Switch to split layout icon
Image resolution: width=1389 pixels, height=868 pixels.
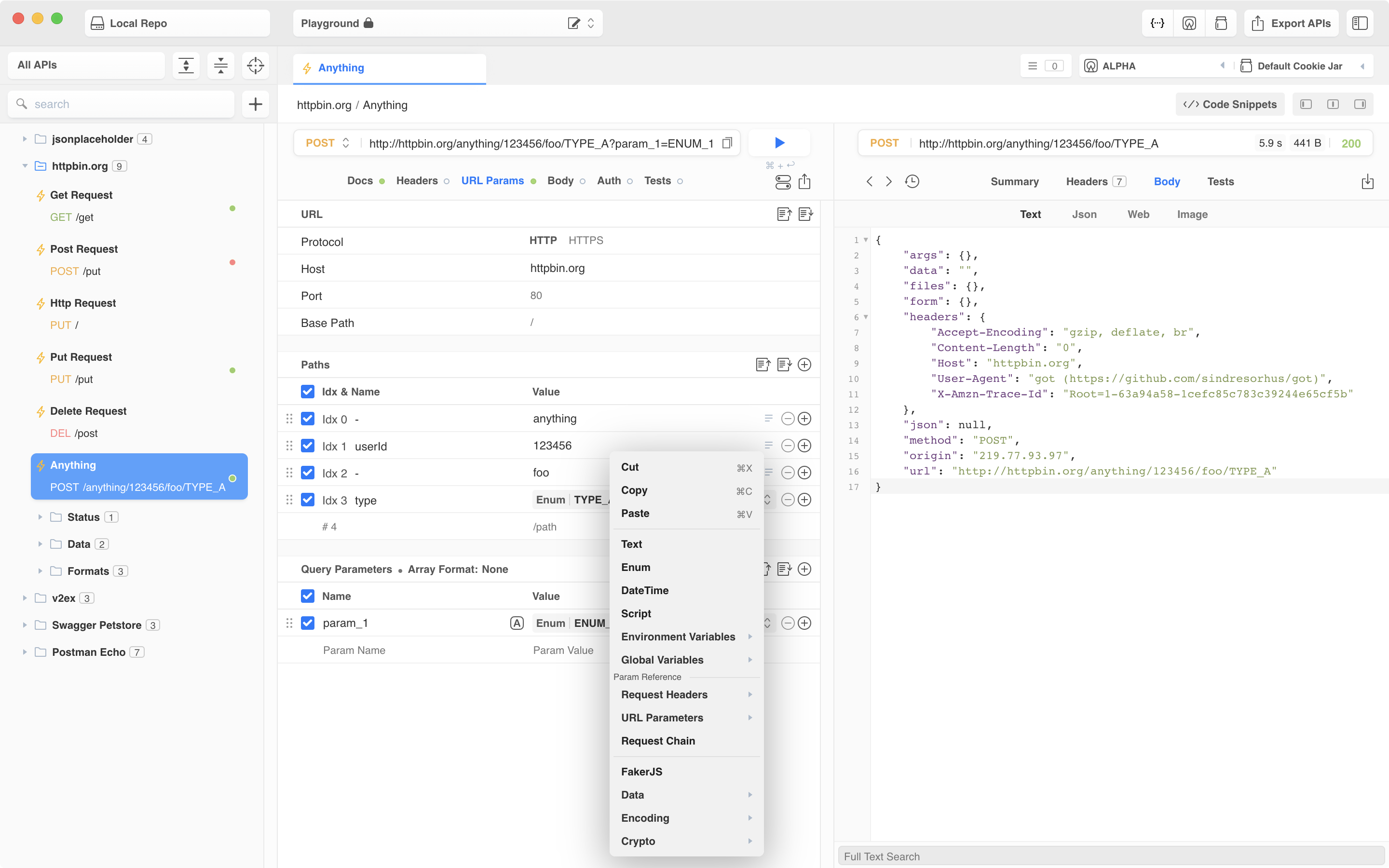tap(1334, 104)
